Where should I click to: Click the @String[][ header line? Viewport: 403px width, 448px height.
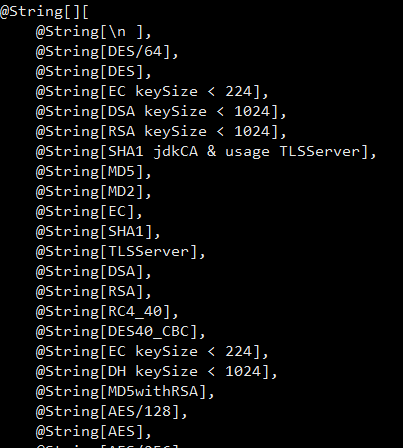(x=44, y=12)
